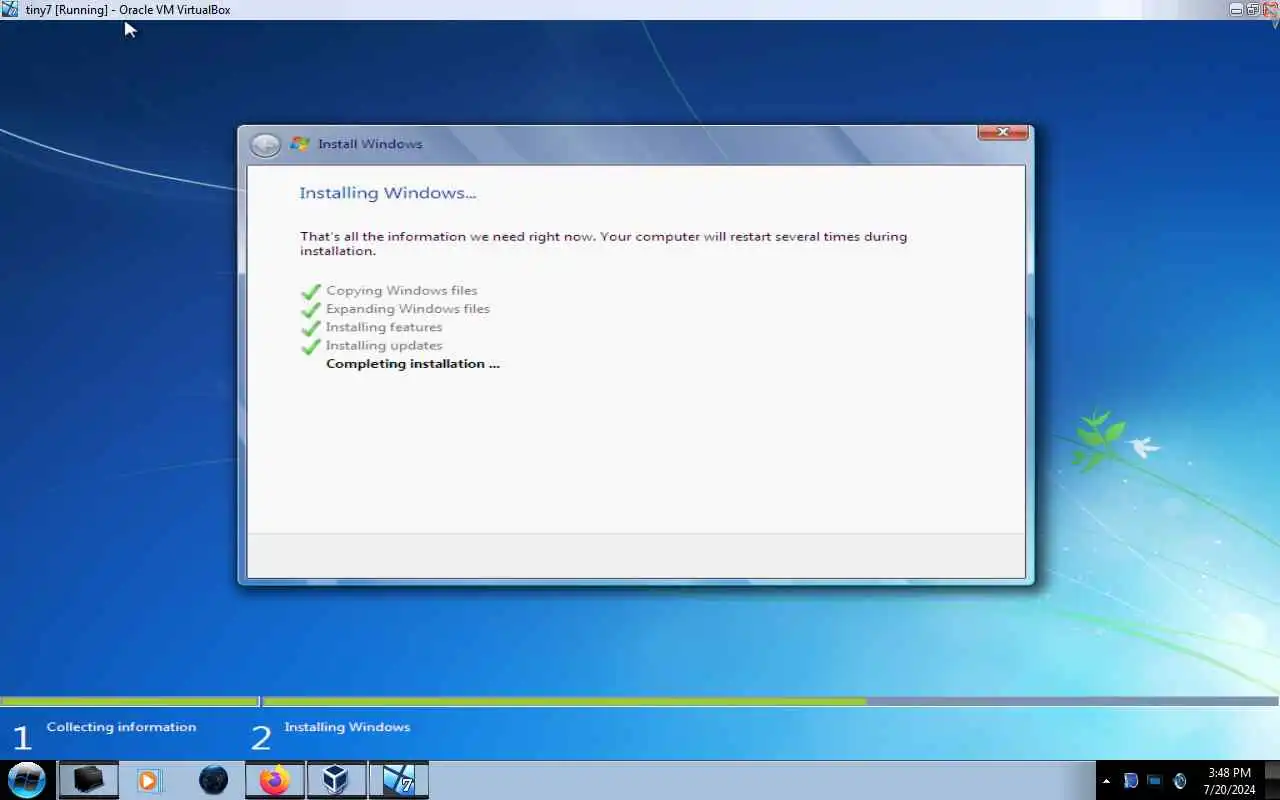Click 'Installing updates' text

[x=384, y=345]
